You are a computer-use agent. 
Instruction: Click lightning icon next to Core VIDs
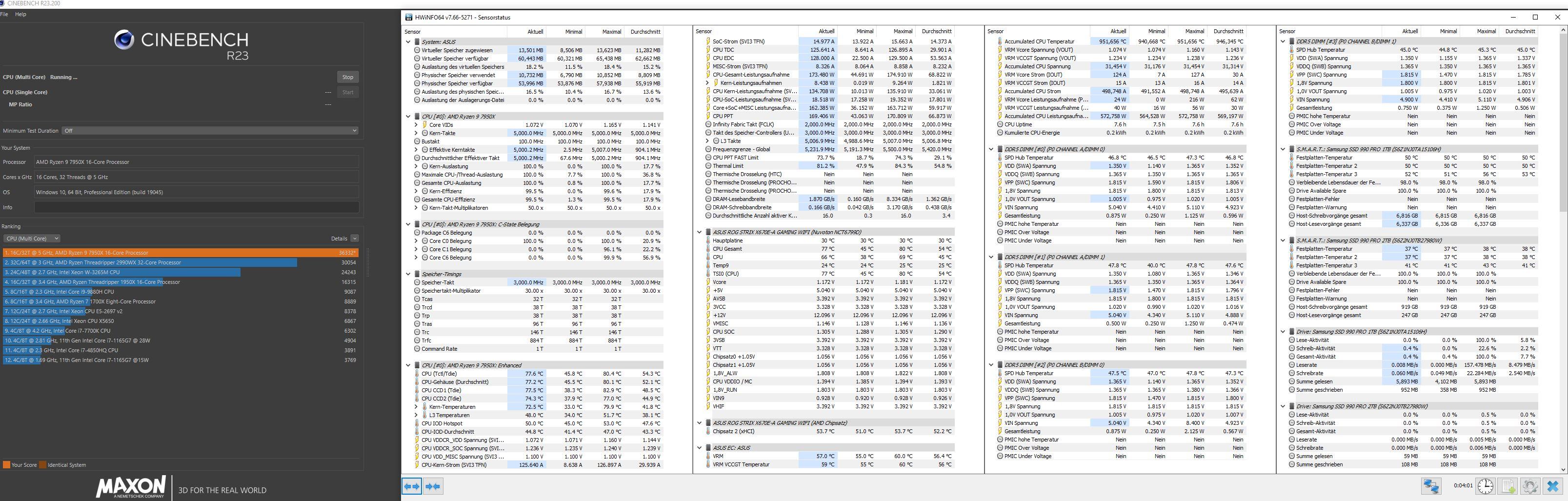[x=425, y=125]
